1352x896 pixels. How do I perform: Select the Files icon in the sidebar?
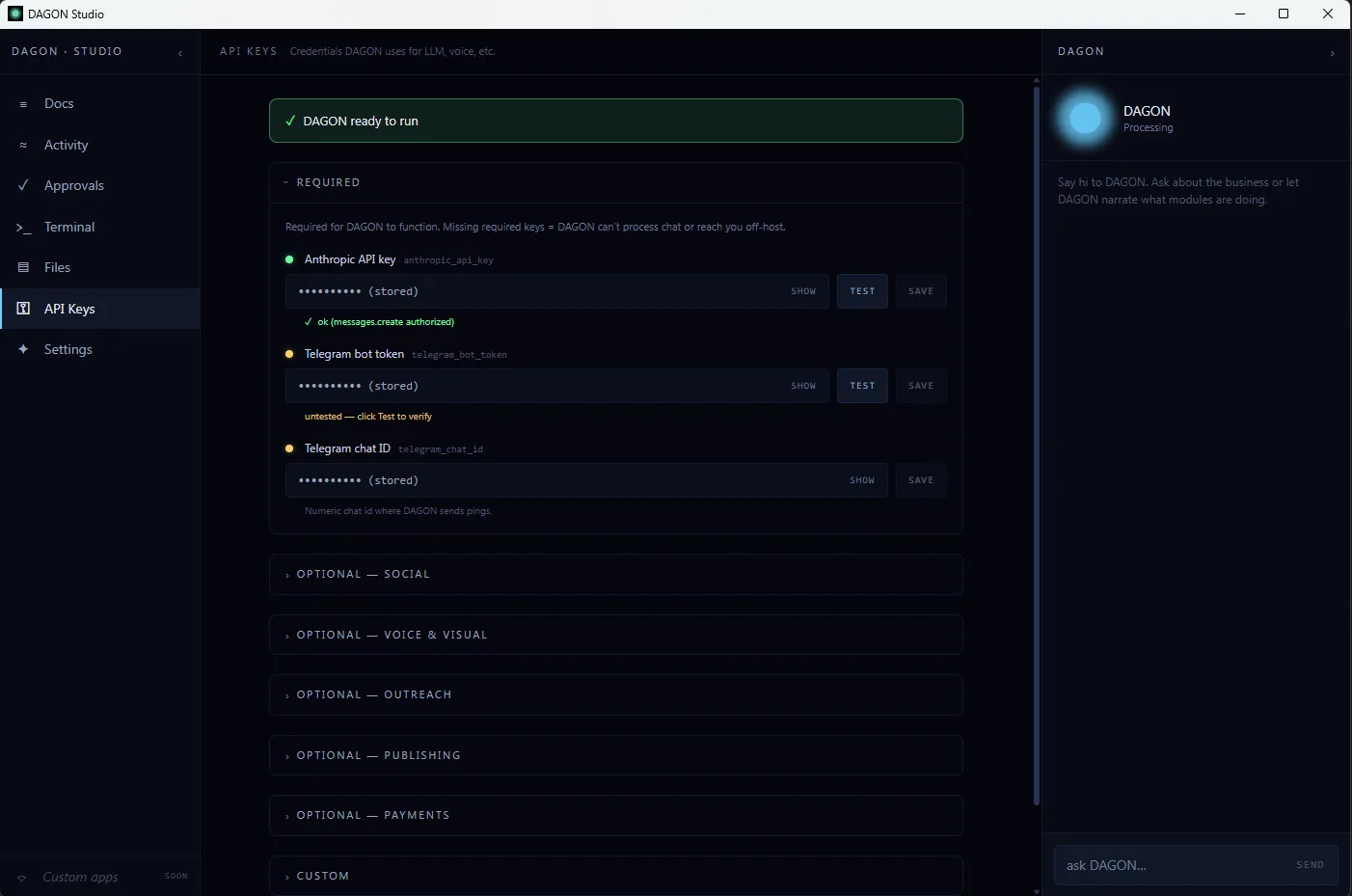click(23, 267)
